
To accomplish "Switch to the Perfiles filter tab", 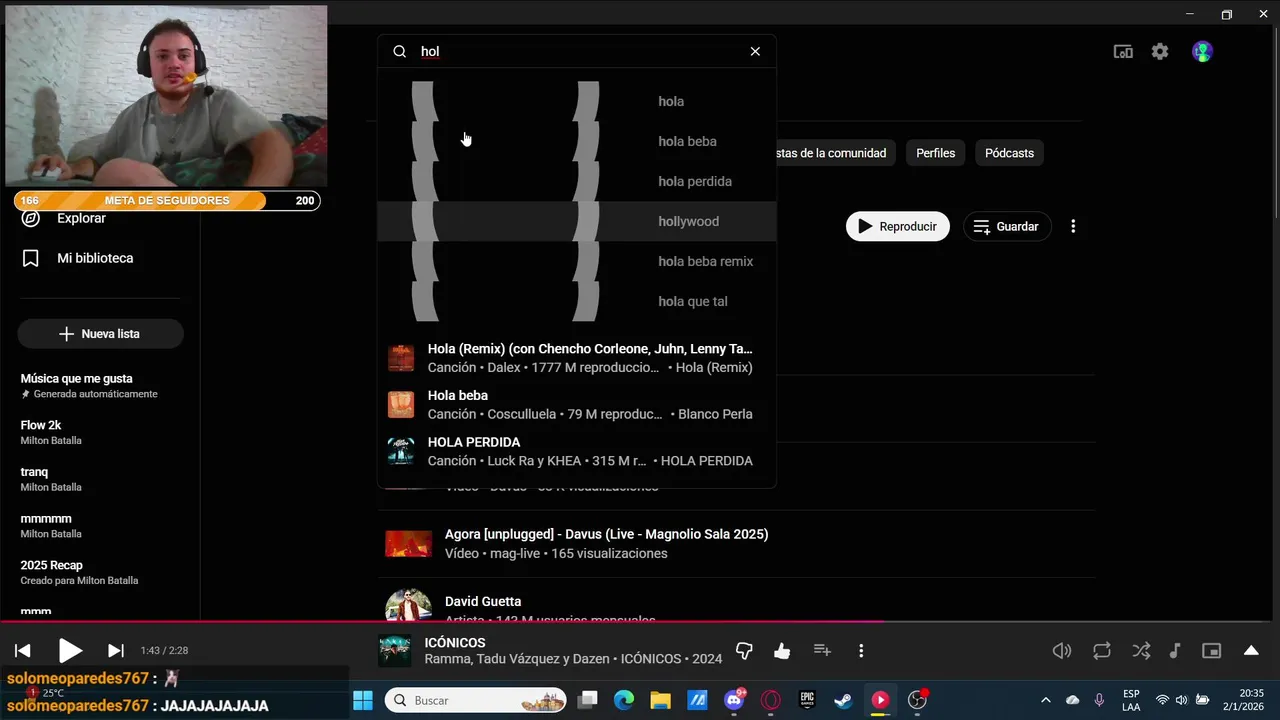I will point(936,153).
